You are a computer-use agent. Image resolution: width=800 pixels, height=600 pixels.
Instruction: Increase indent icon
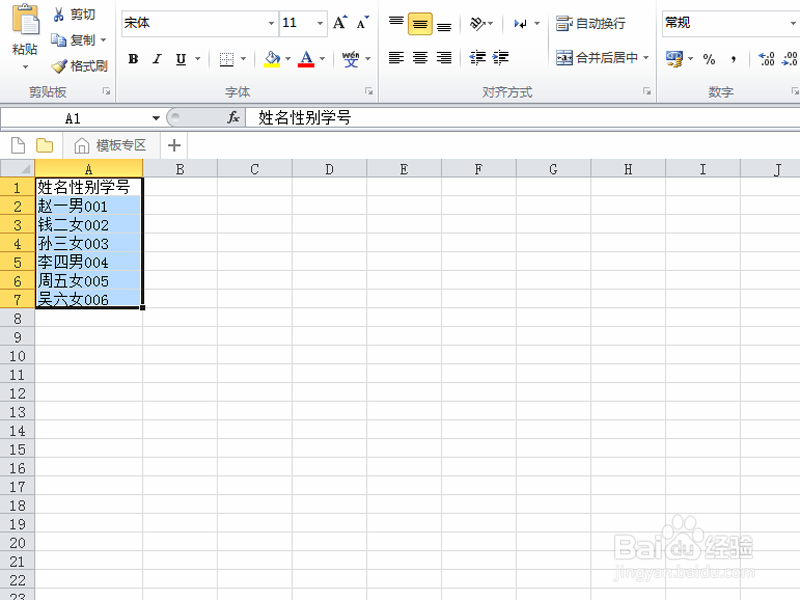pos(501,58)
